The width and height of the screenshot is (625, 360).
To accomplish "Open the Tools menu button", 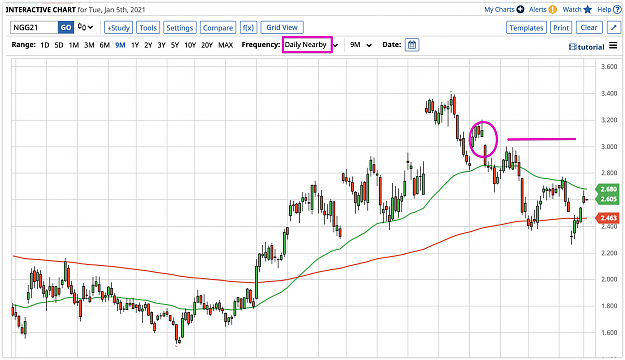I will (x=148, y=28).
